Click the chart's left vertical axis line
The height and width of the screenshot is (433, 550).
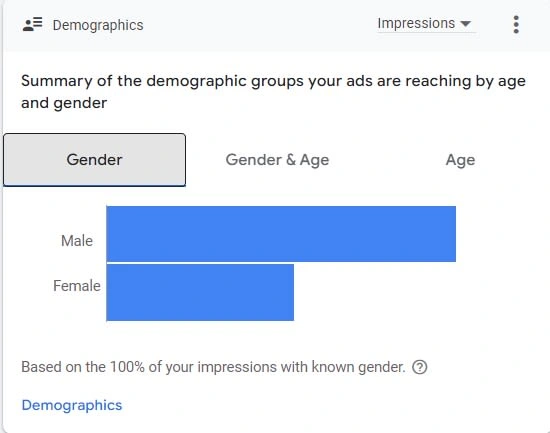106,263
